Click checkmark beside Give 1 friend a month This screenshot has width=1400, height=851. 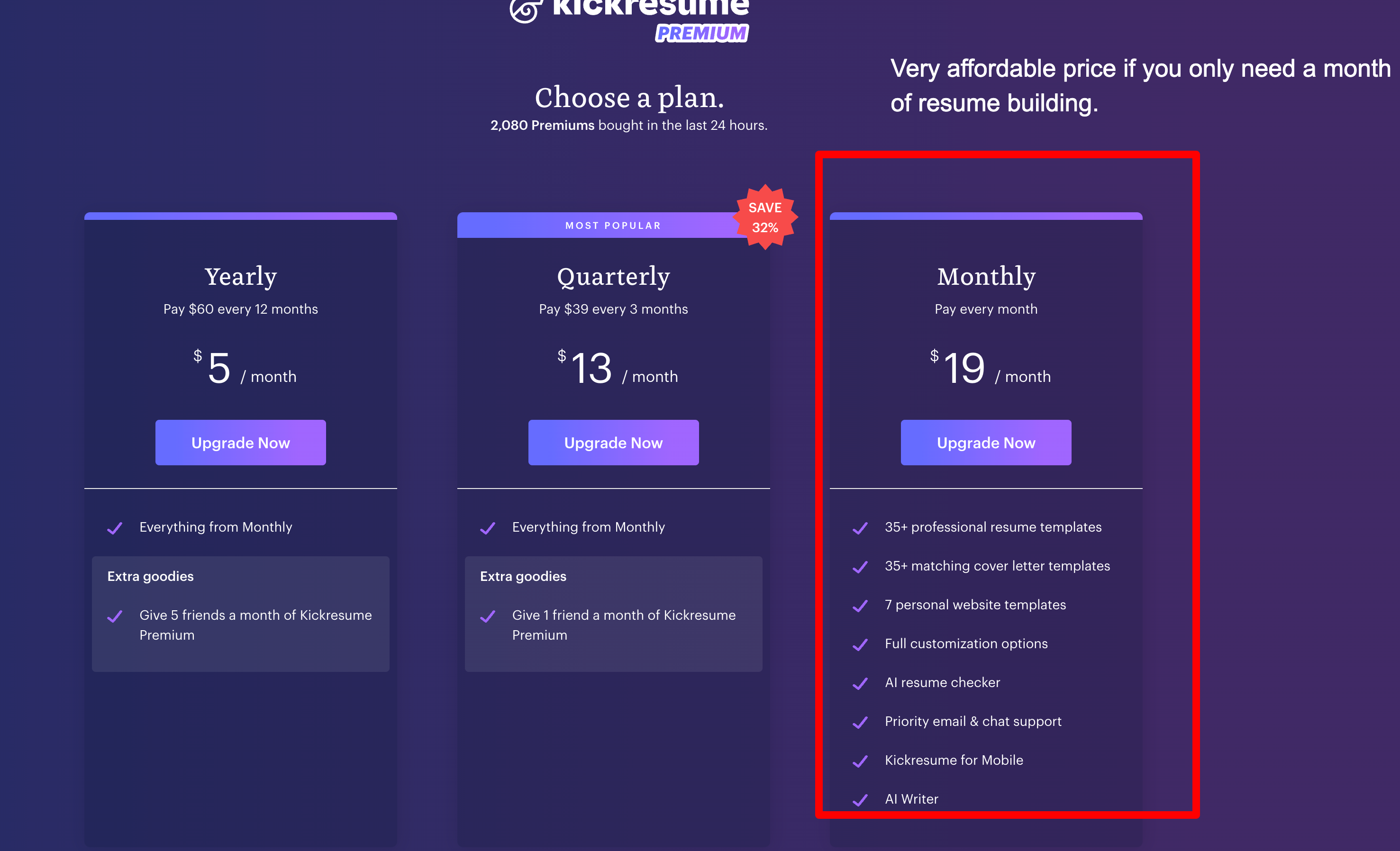click(x=488, y=616)
